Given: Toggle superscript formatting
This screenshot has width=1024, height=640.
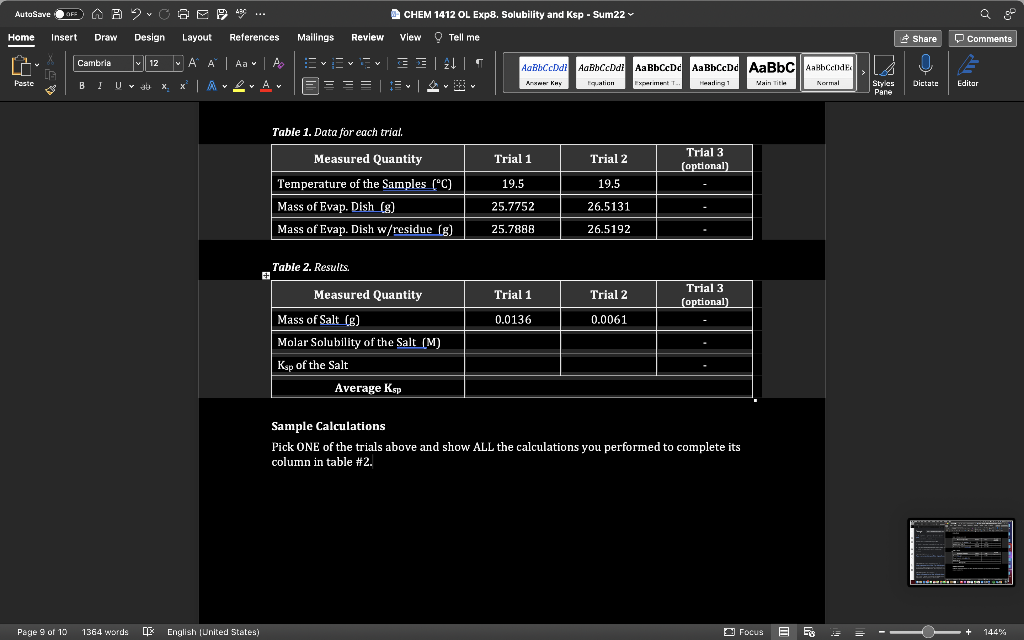Looking at the screenshot, I should click(184, 86).
